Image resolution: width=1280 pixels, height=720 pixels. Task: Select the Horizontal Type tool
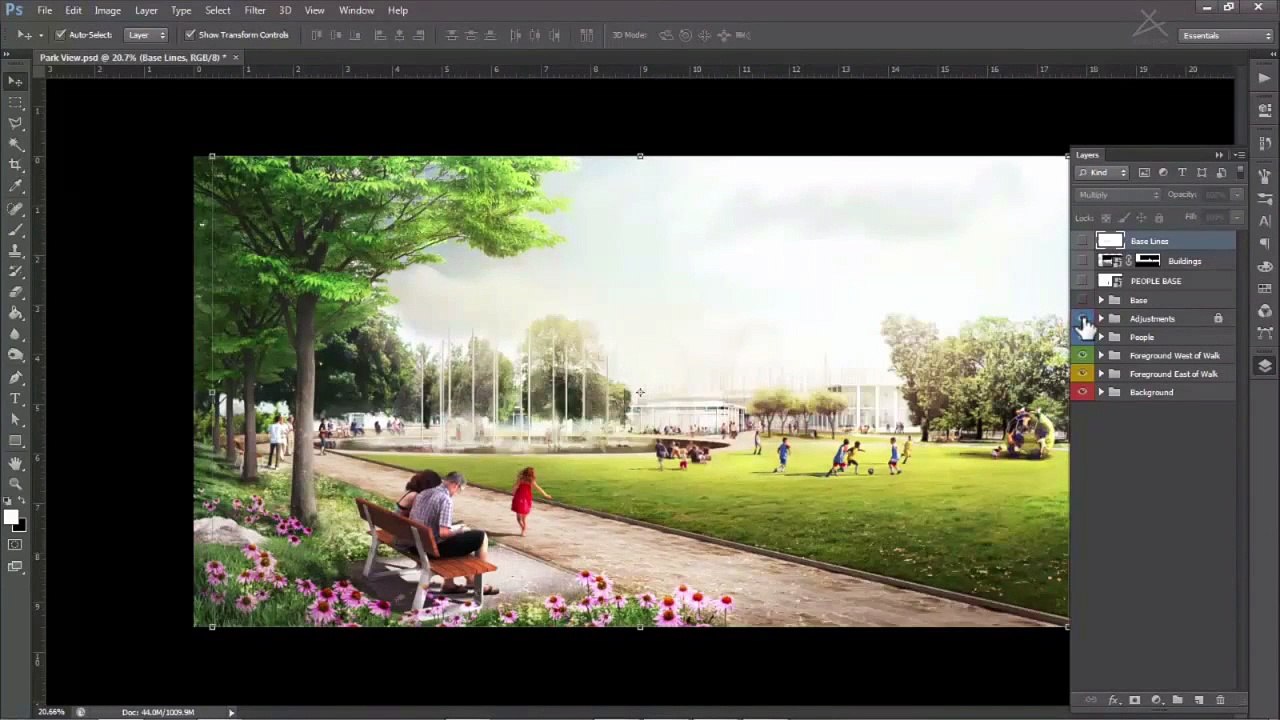pyautogui.click(x=15, y=399)
